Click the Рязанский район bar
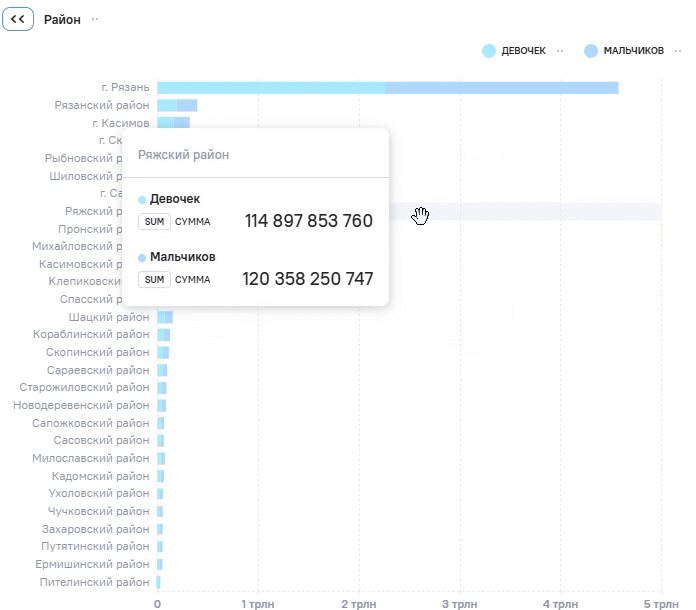 (x=178, y=106)
